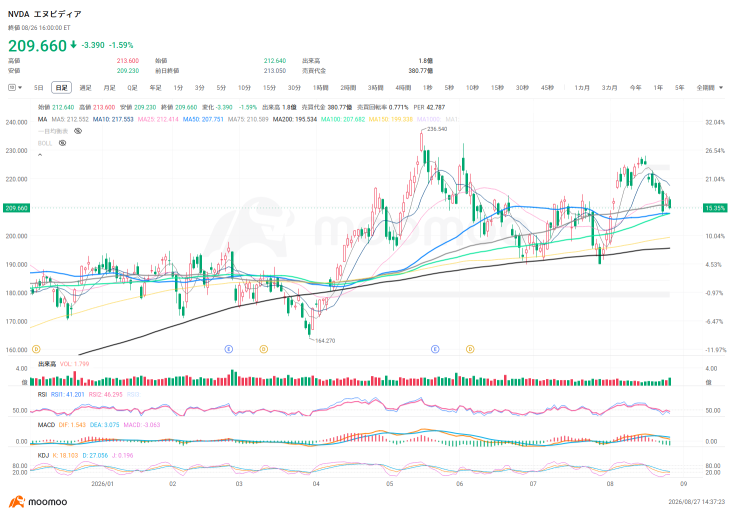Click the 209.660 current price tag on axis
Screen dimensions: 733x515
tap(16, 207)
